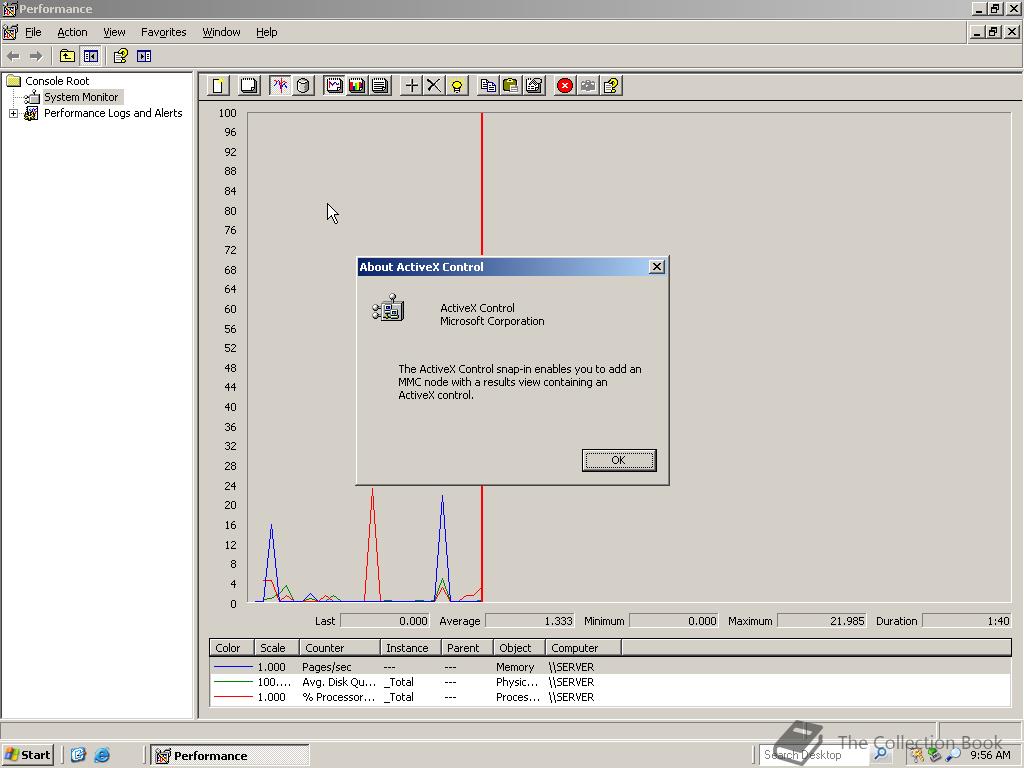The width and height of the screenshot is (1024, 768).
Task: Click the Computer column header
Action: 583,648
